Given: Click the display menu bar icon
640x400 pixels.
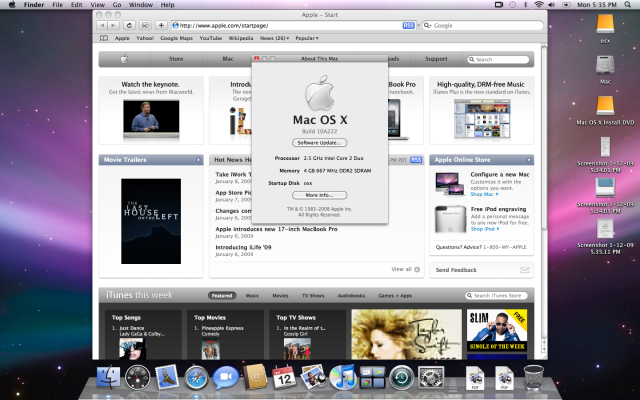Looking at the screenshot, I should pos(498,4).
